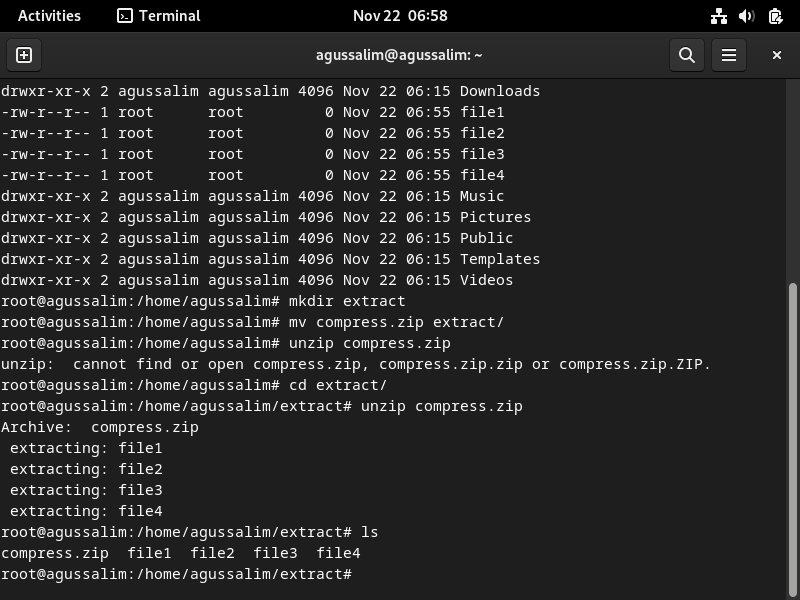The image size is (800, 600).
Task: Open the clock and calendar menu
Action: (x=400, y=16)
